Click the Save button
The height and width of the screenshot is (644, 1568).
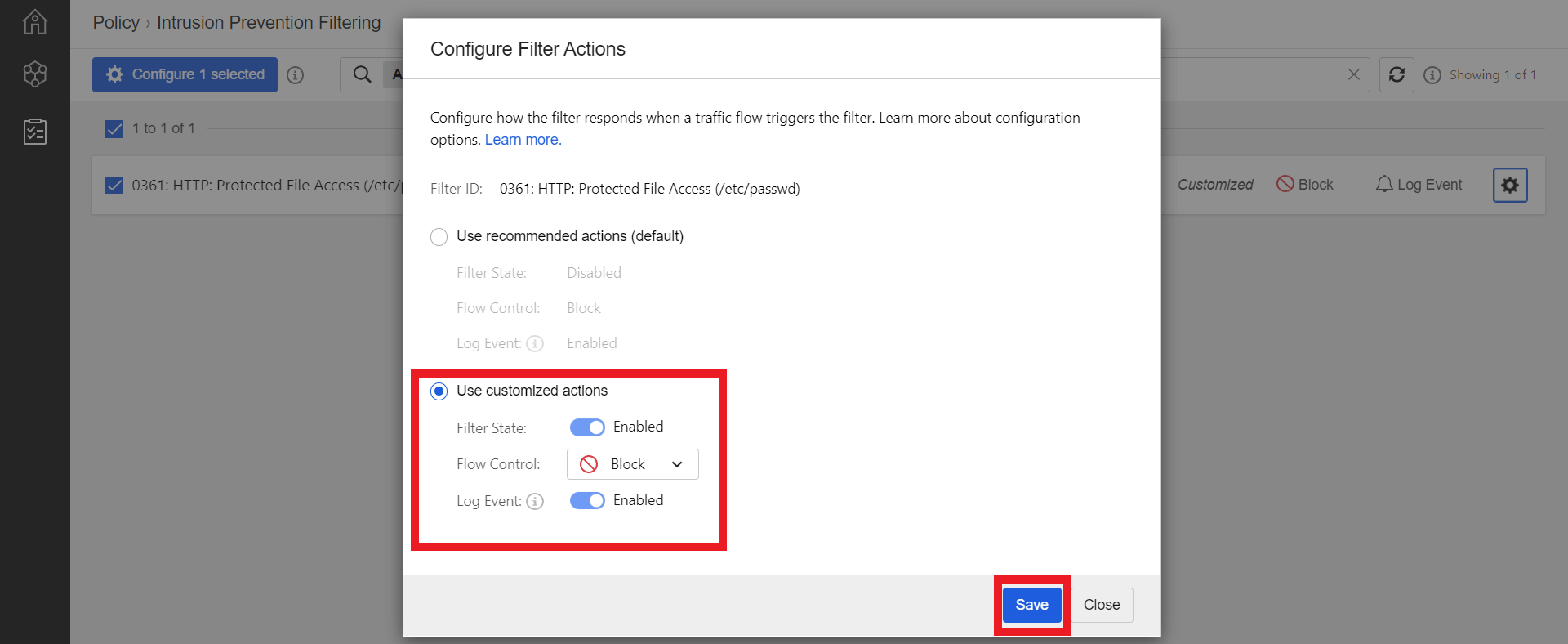point(1032,605)
